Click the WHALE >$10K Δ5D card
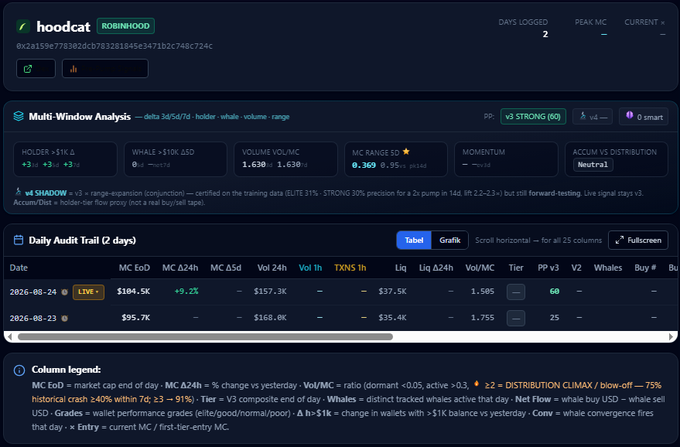 (176, 159)
